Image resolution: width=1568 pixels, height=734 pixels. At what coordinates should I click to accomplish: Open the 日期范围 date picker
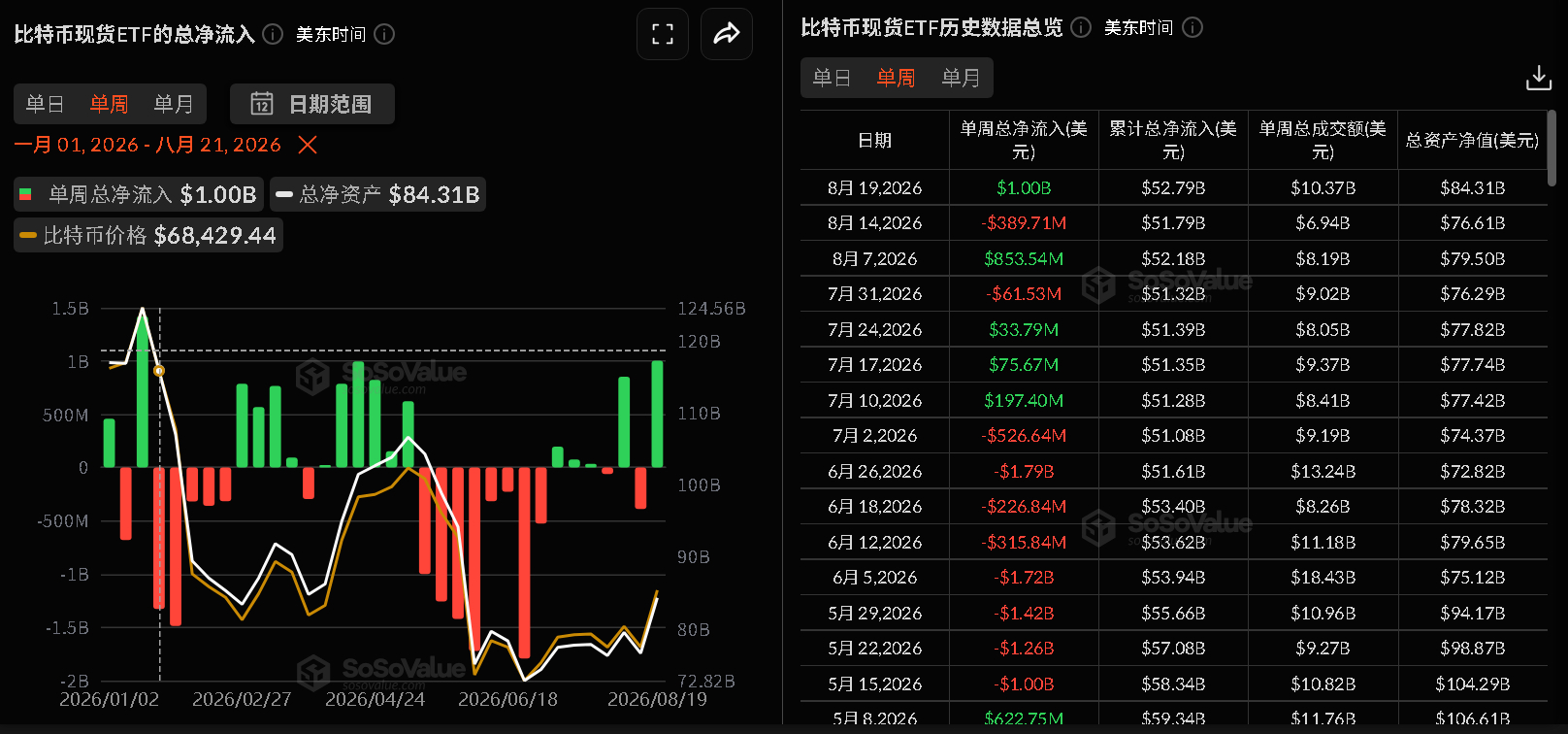(x=312, y=104)
